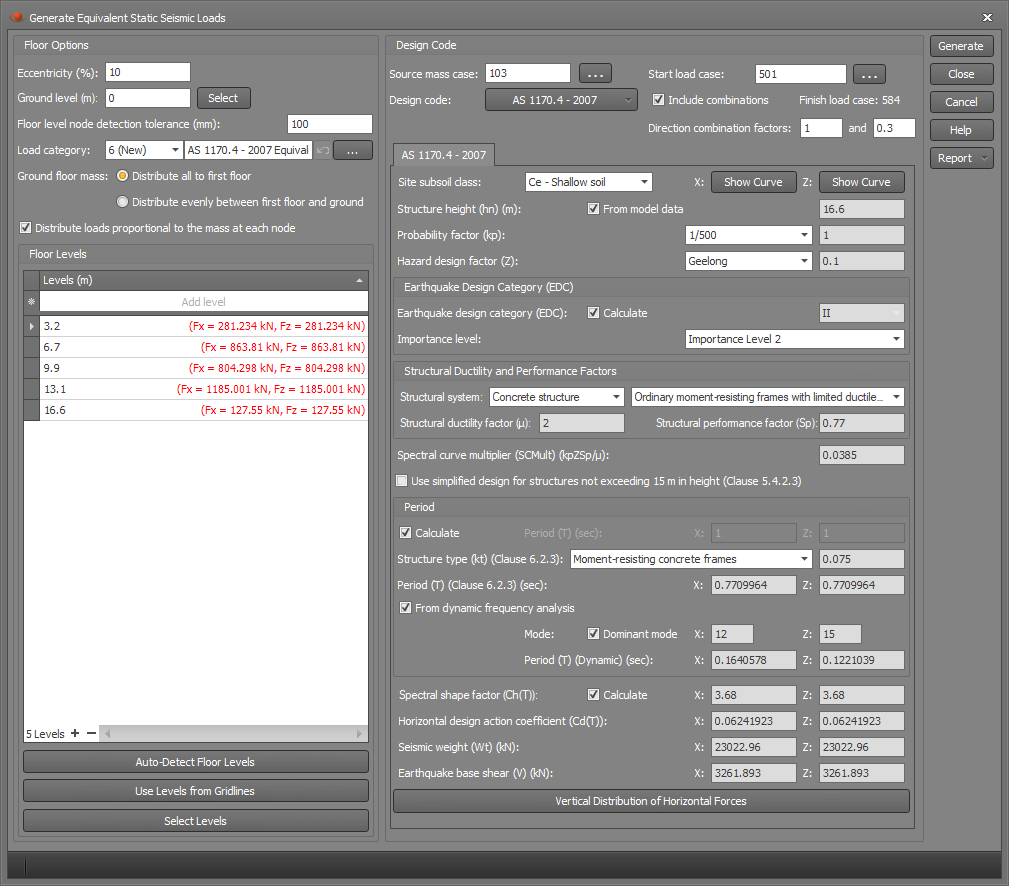Open Start load case browse button
The width and height of the screenshot is (1009, 886).
(869, 74)
